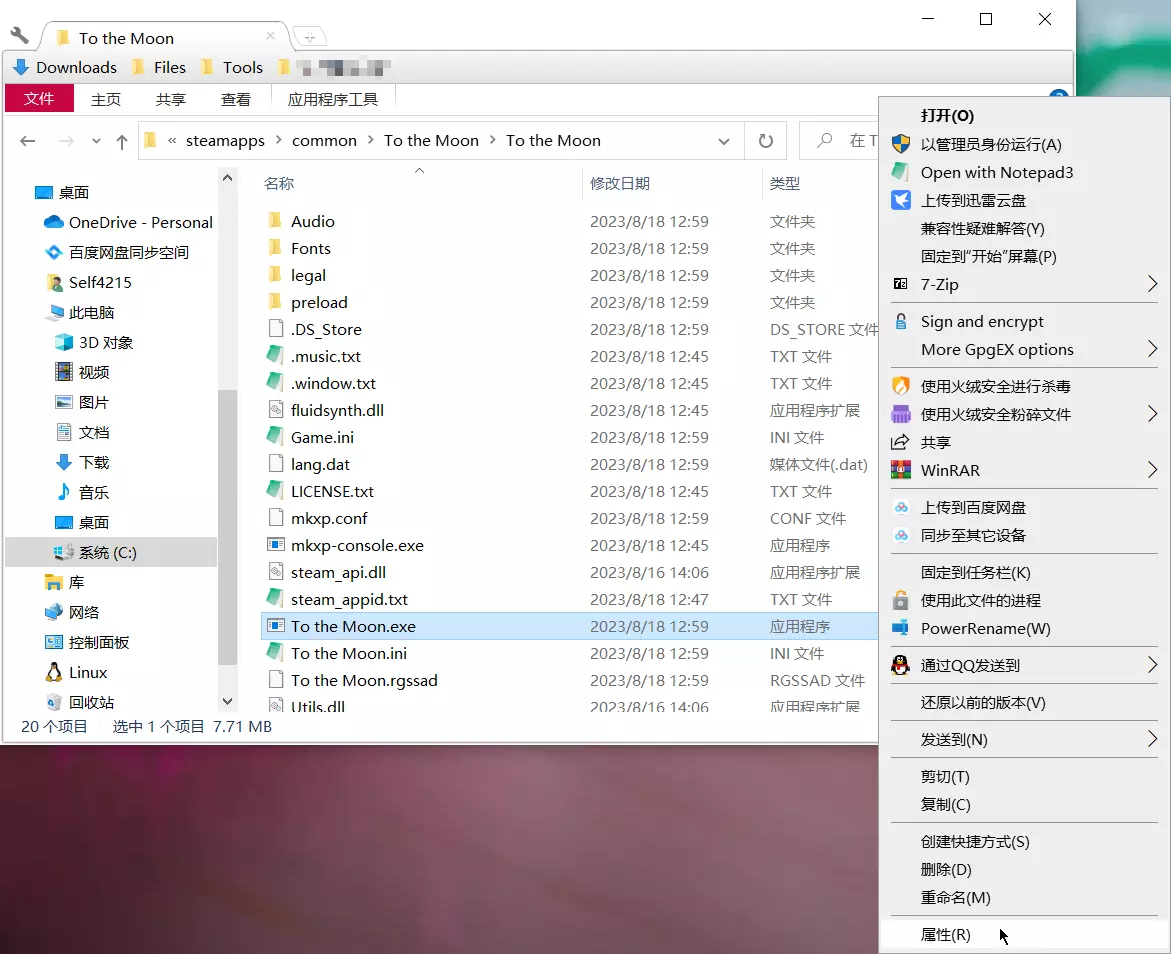Click the OneDrive cloud icon in sidebar

point(54,222)
